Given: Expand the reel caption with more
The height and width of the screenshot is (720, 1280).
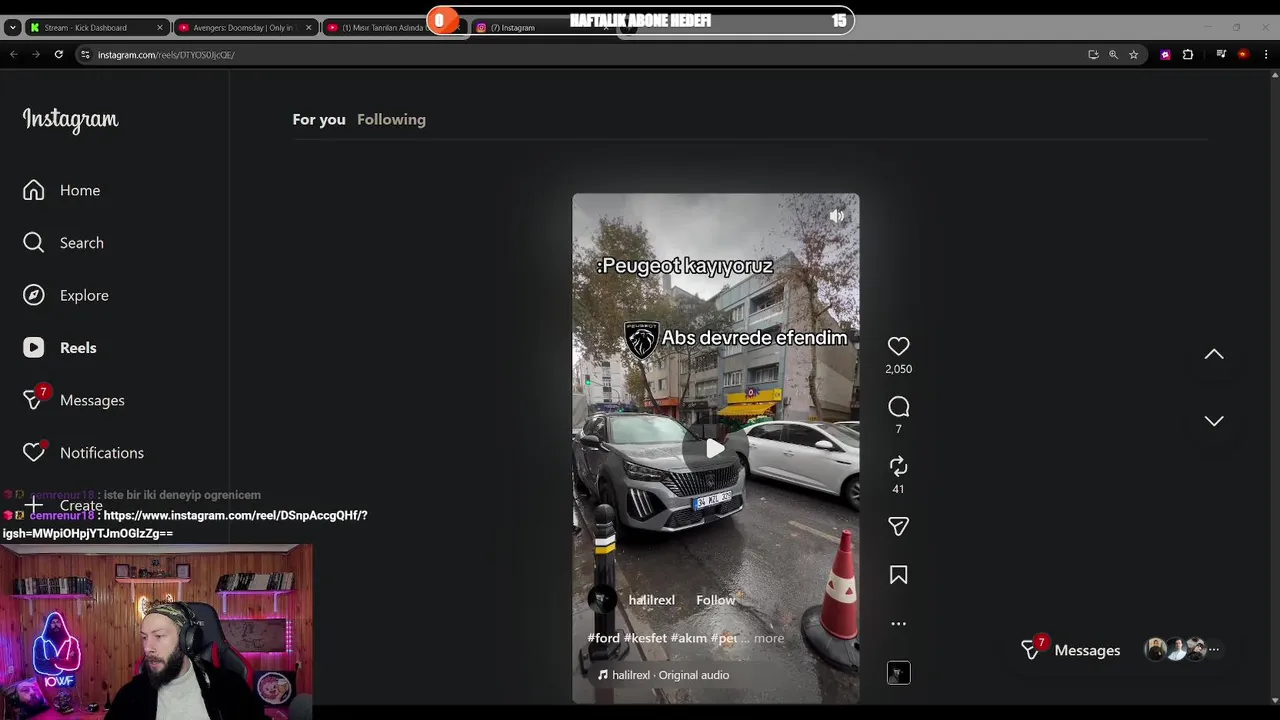Looking at the screenshot, I should 768,638.
